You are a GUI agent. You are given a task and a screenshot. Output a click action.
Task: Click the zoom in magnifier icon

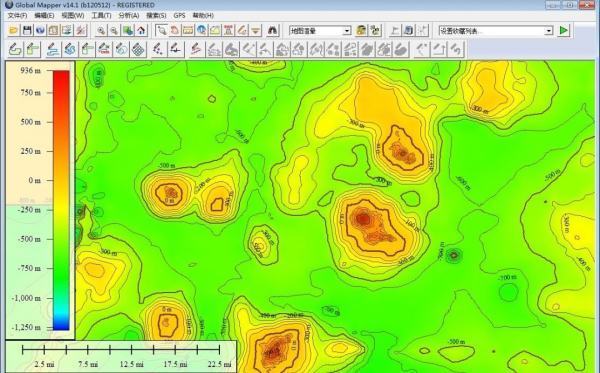pyautogui.click(x=101, y=31)
